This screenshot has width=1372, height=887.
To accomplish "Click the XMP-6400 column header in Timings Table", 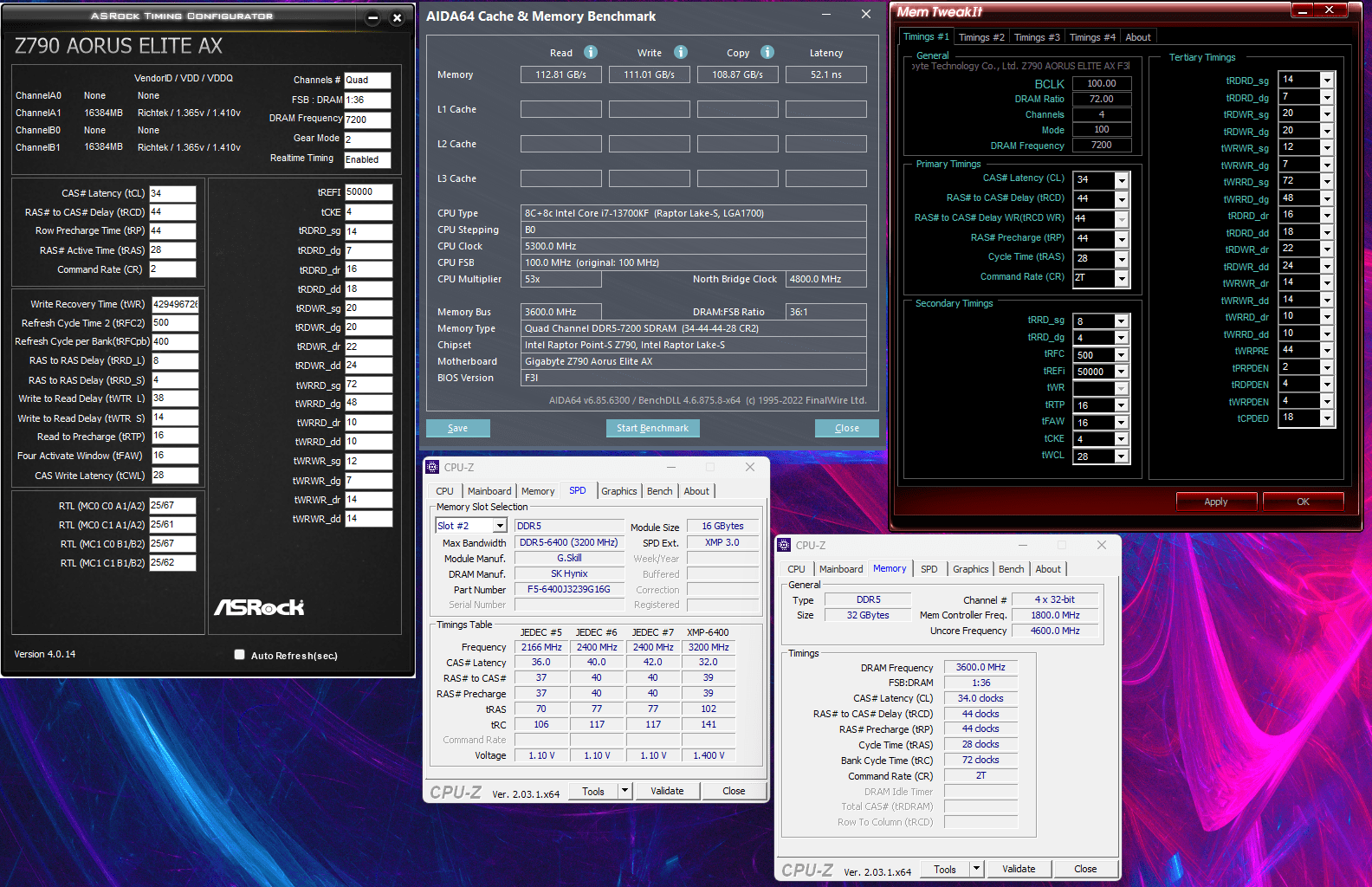I will (x=708, y=632).
